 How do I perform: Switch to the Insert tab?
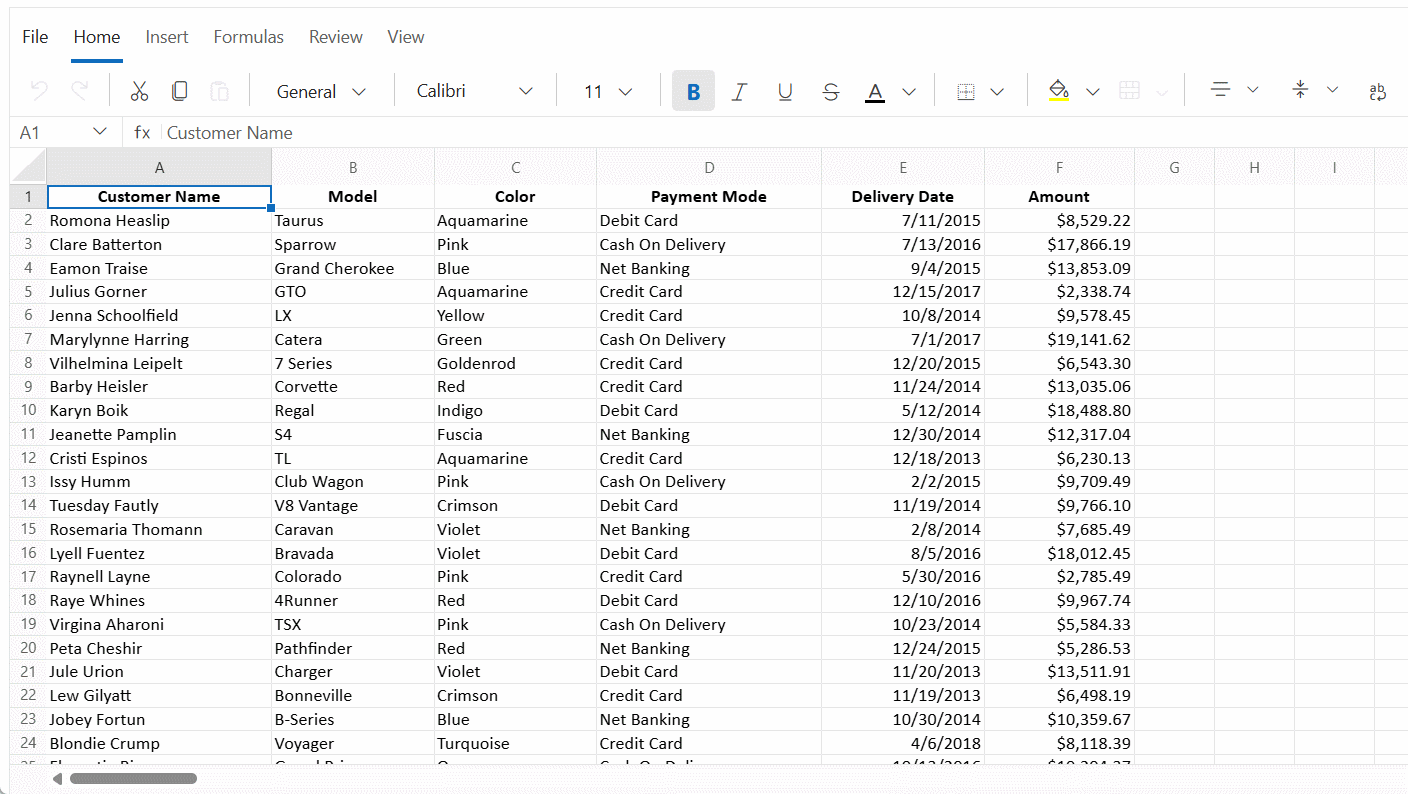point(167,37)
